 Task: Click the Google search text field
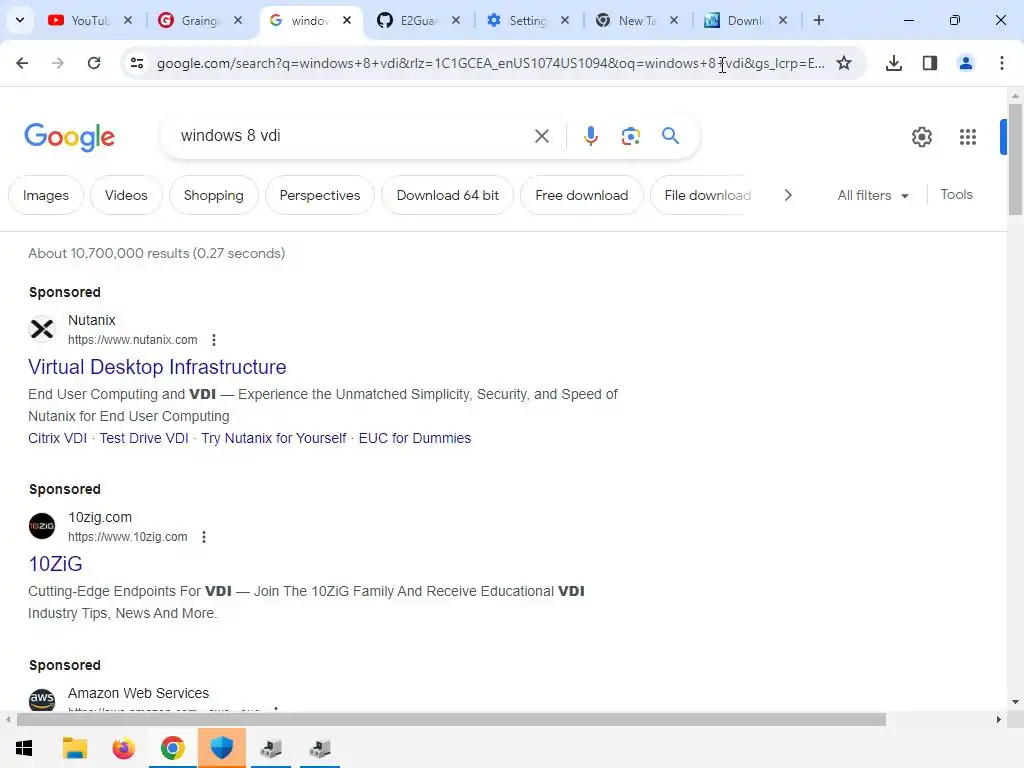[x=353, y=136]
